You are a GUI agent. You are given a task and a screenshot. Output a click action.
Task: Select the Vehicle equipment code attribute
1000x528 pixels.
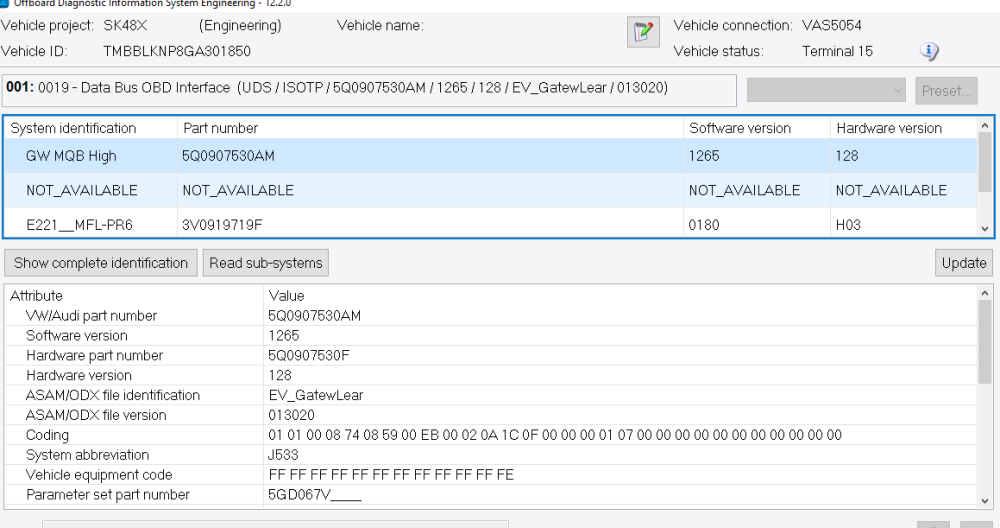pyautogui.click(x=490, y=474)
